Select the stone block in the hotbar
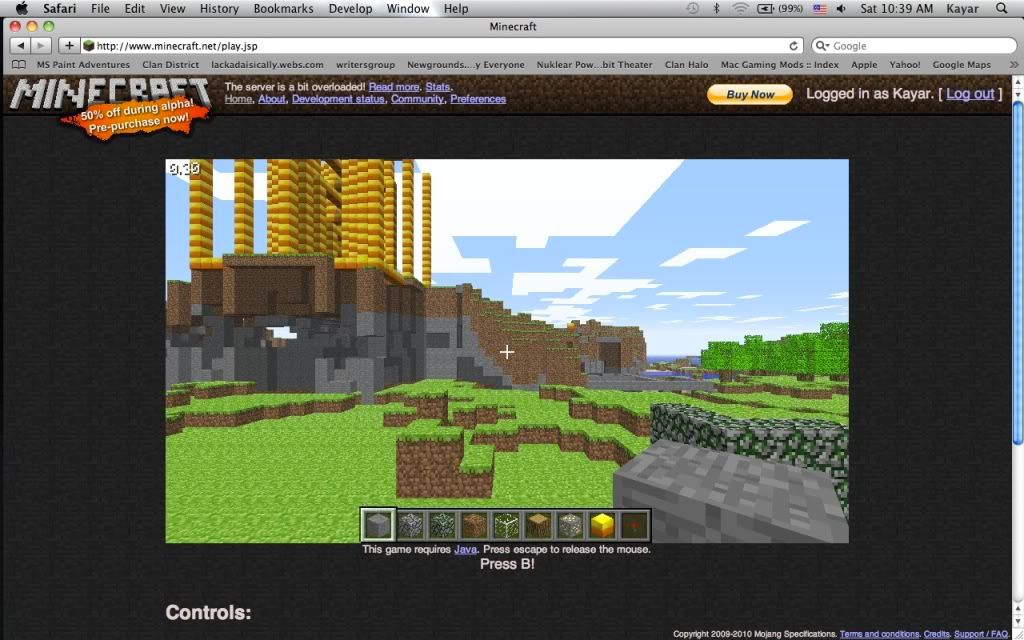1024x640 pixels. point(378,524)
